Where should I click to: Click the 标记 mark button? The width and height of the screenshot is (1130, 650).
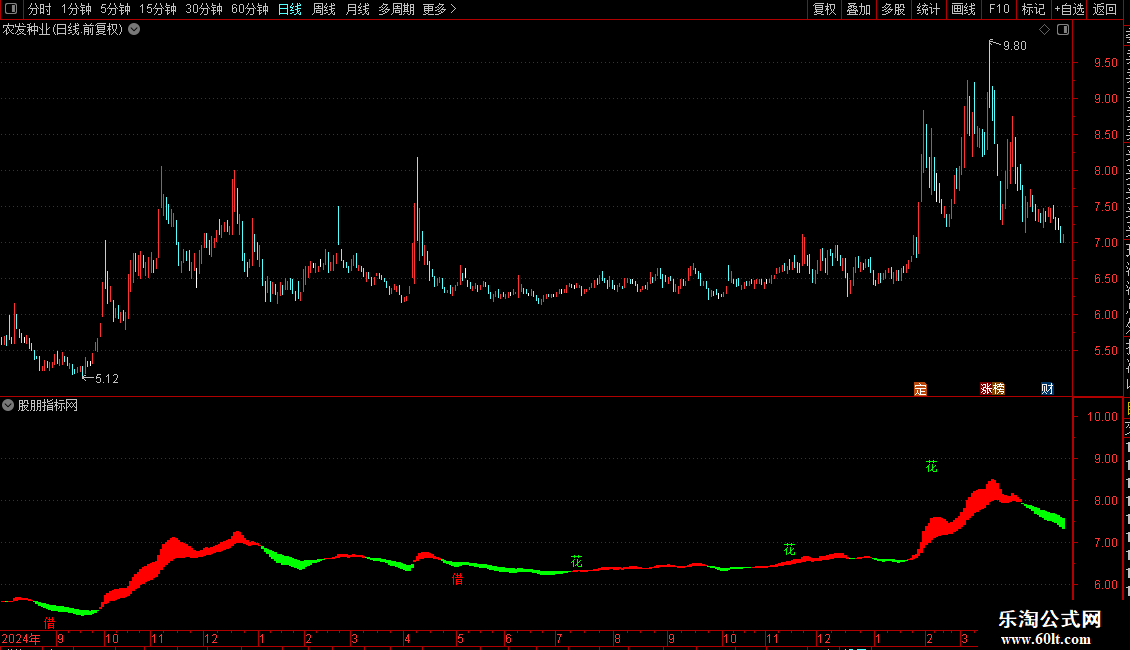click(x=1033, y=9)
